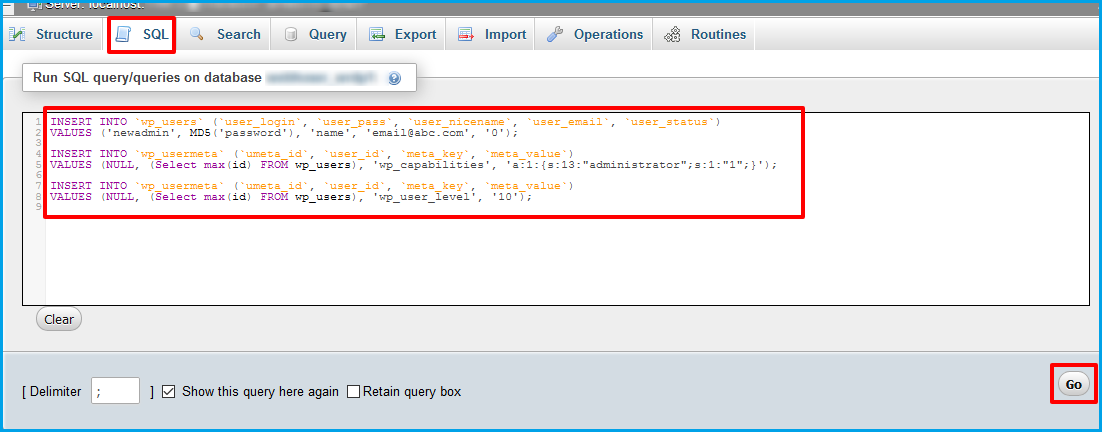Viewport: 1102px width, 432px height.
Task: Clear the SQL query box
Action: pyautogui.click(x=59, y=319)
